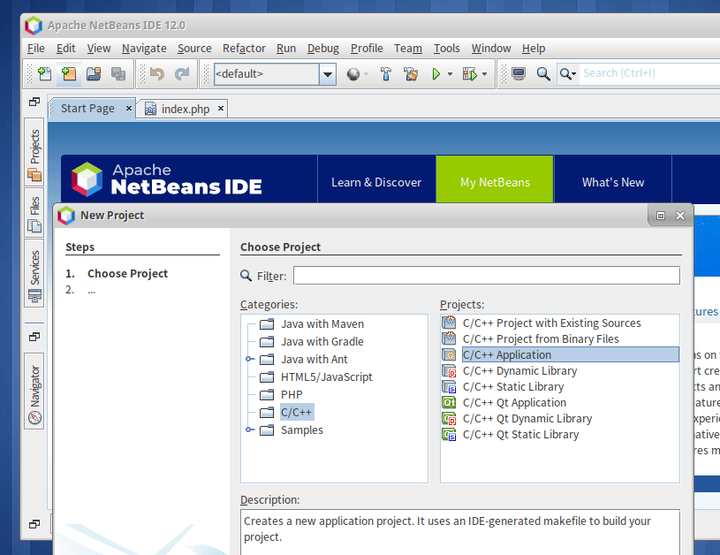Viewport: 720px width, 555px height.
Task: Click the Undo toolbar icon
Action: click(157, 73)
